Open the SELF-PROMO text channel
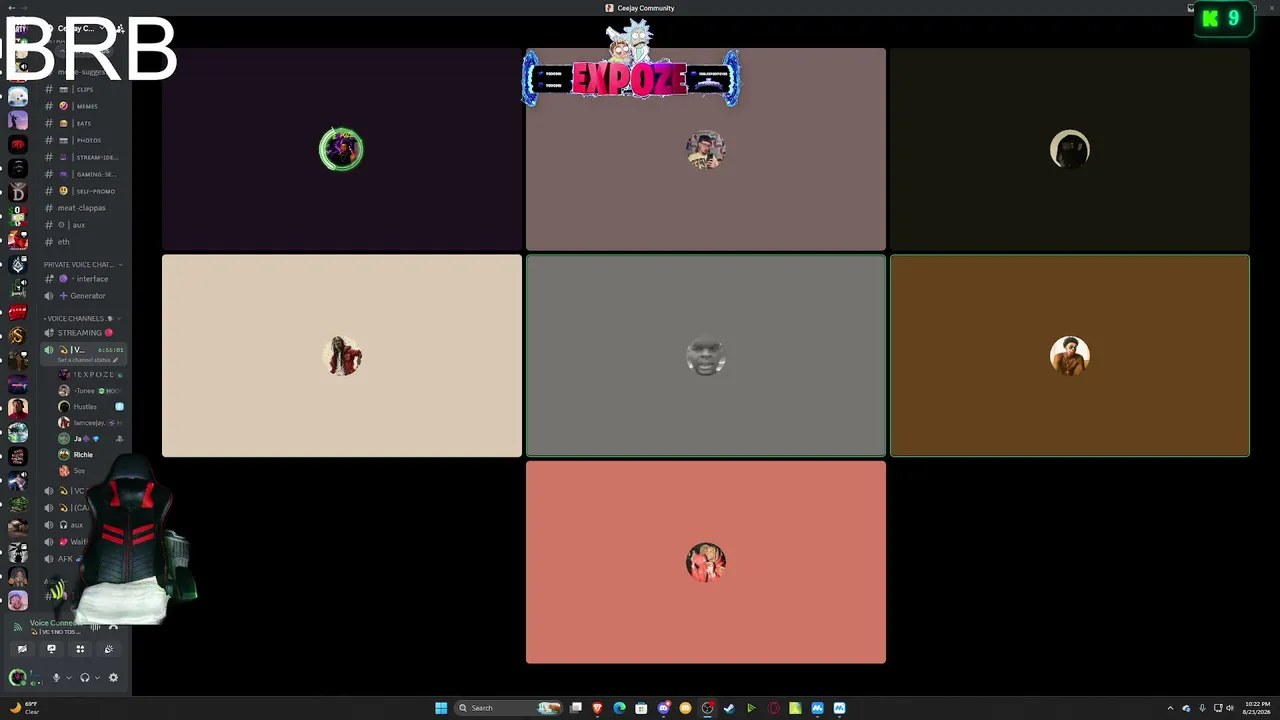This screenshot has width=1280, height=720. [85, 191]
